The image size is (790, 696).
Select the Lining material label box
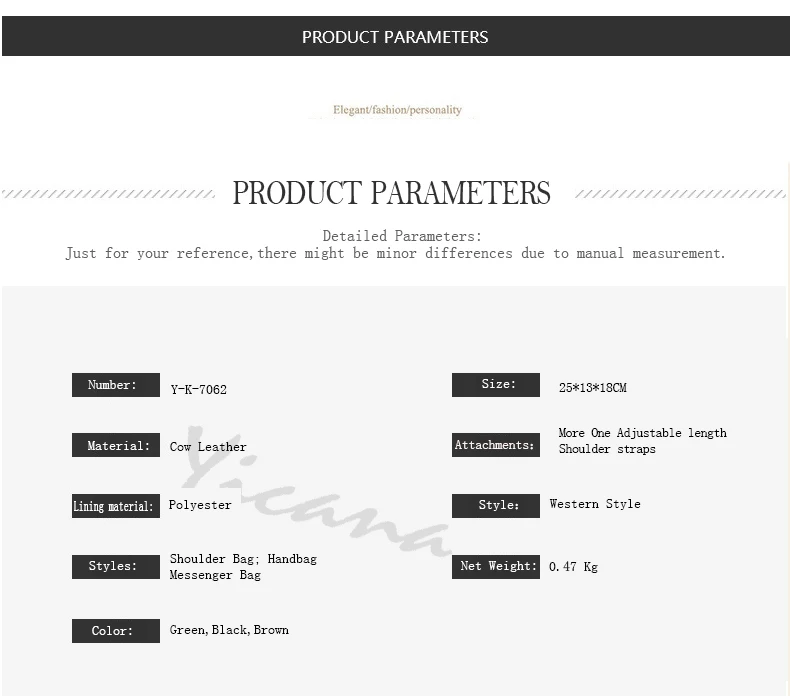click(116, 506)
